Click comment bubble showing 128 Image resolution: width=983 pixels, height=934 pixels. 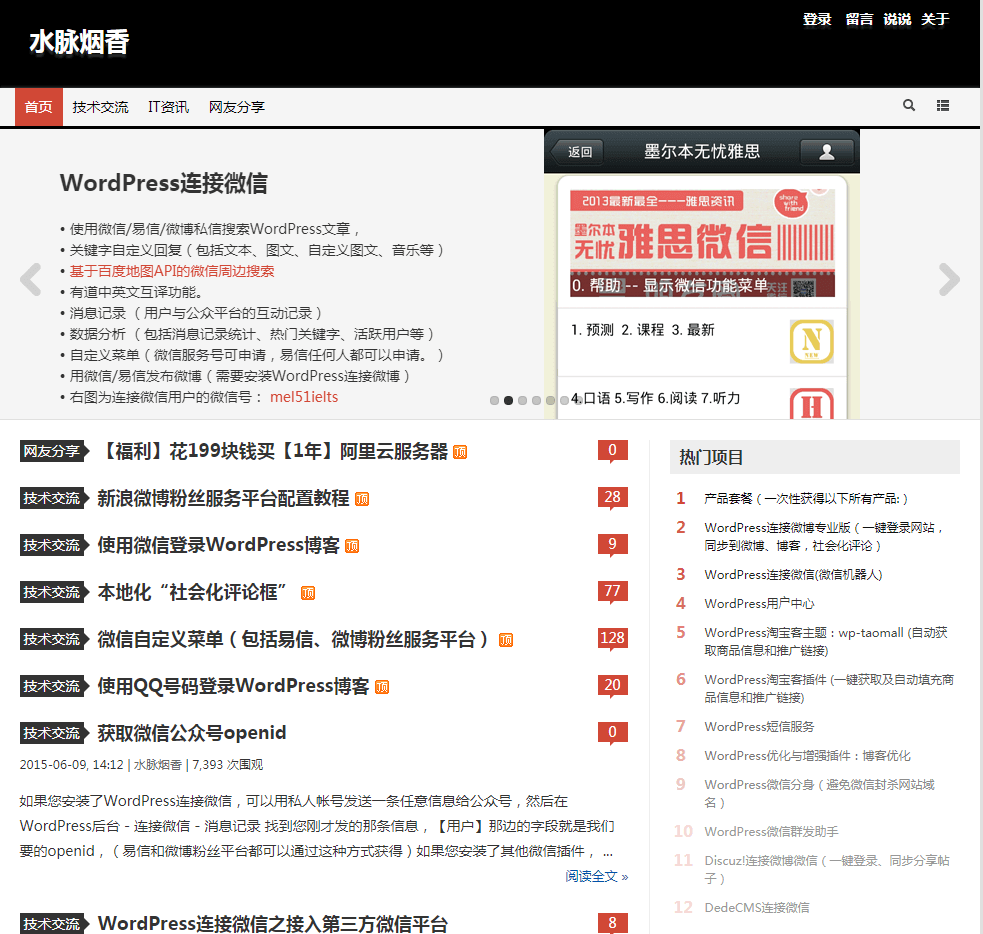(x=612, y=639)
